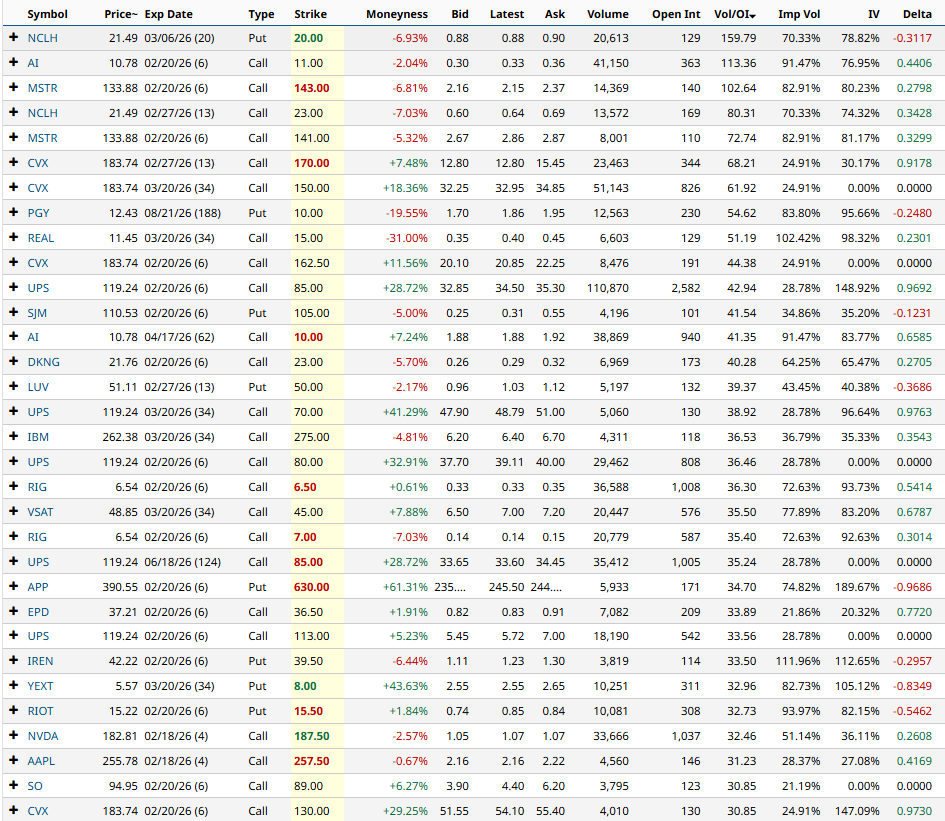The height and width of the screenshot is (821, 945).
Task: Open RIG symbol link with 7.00 strike
Action: (x=37, y=537)
